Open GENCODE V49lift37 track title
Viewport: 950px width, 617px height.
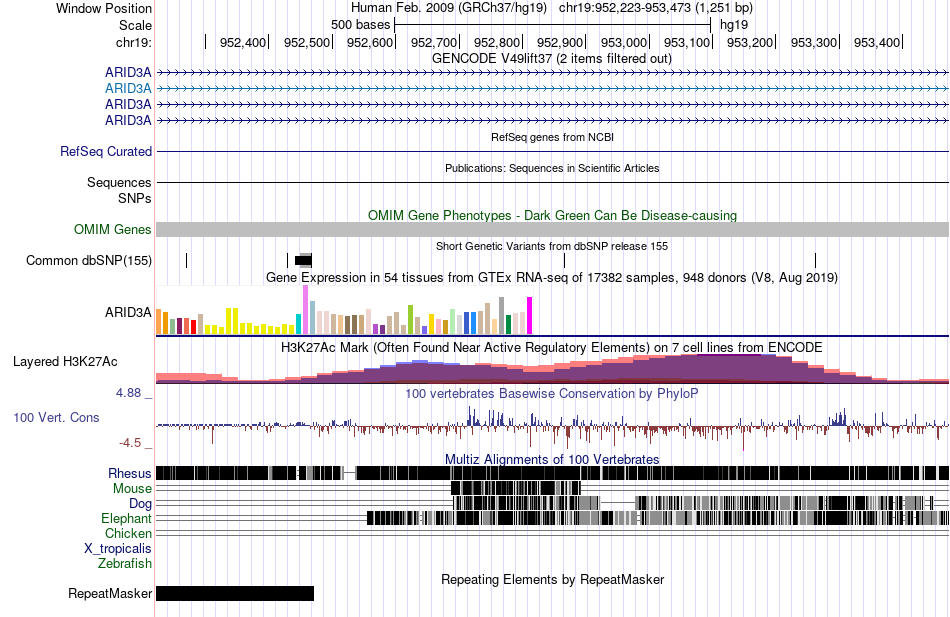pyautogui.click(x=551, y=59)
